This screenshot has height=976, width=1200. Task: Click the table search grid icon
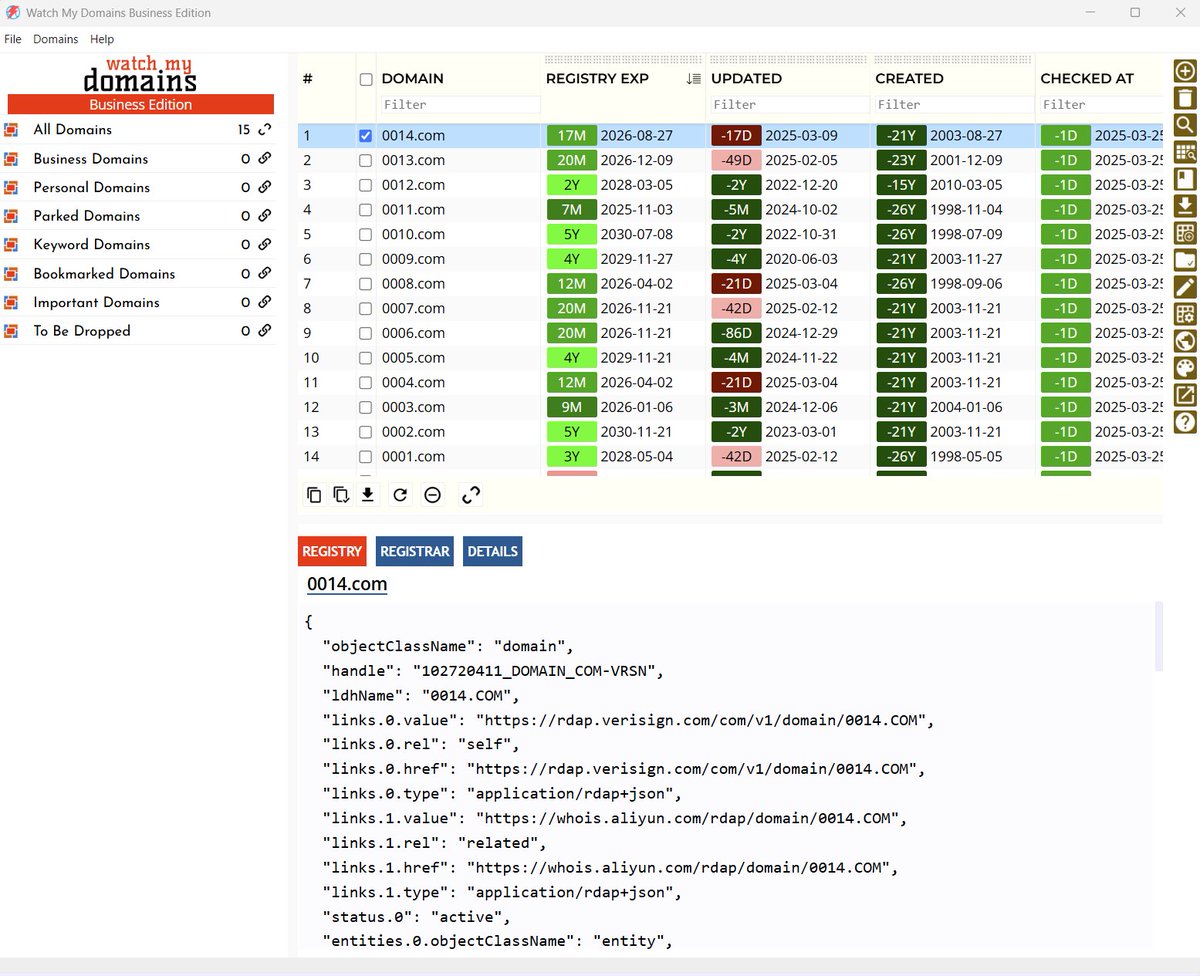pyautogui.click(x=1185, y=152)
